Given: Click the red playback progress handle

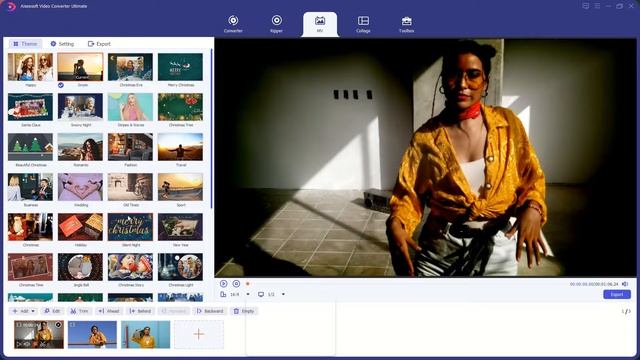Looking at the screenshot, I should 247,284.
